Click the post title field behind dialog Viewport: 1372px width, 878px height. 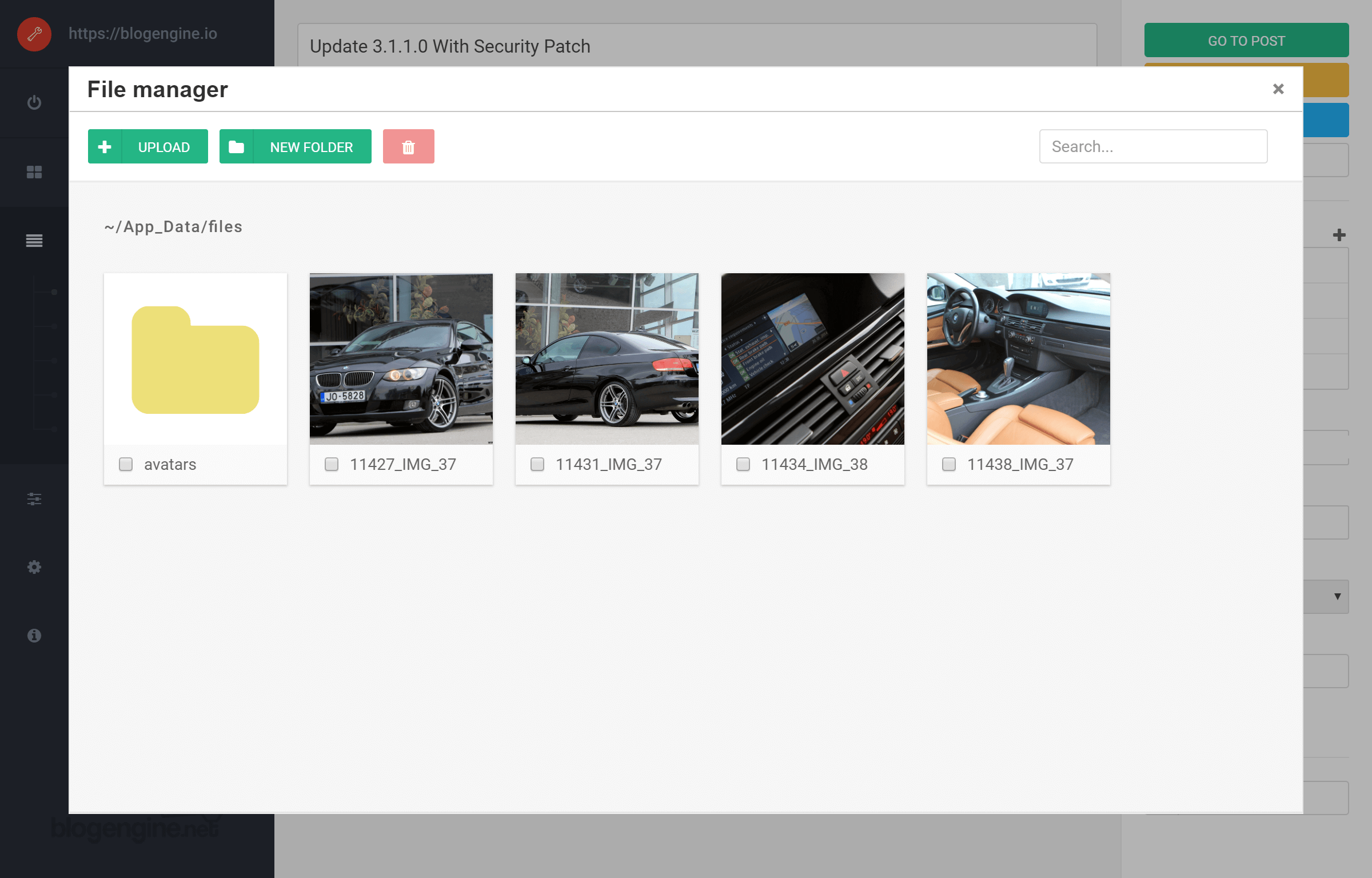(697, 45)
